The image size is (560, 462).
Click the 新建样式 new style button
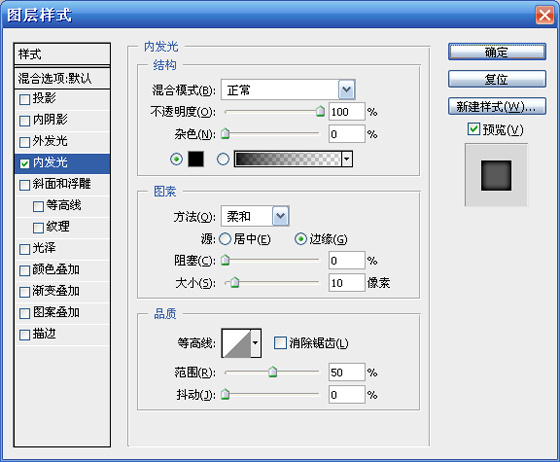pyautogui.click(x=497, y=106)
